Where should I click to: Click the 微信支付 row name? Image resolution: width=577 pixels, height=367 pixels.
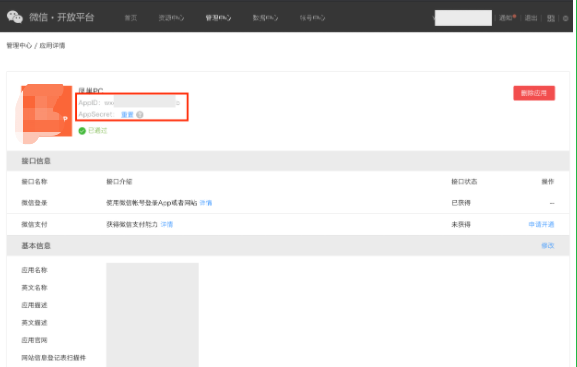[x=34, y=224]
